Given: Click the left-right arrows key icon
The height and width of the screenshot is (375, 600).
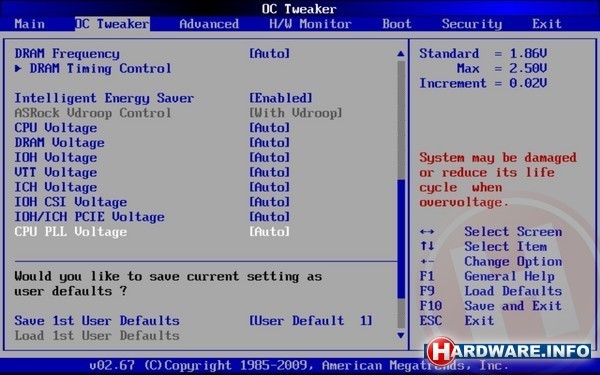Looking at the screenshot, I should pyautogui.click(x=427, y=232).
